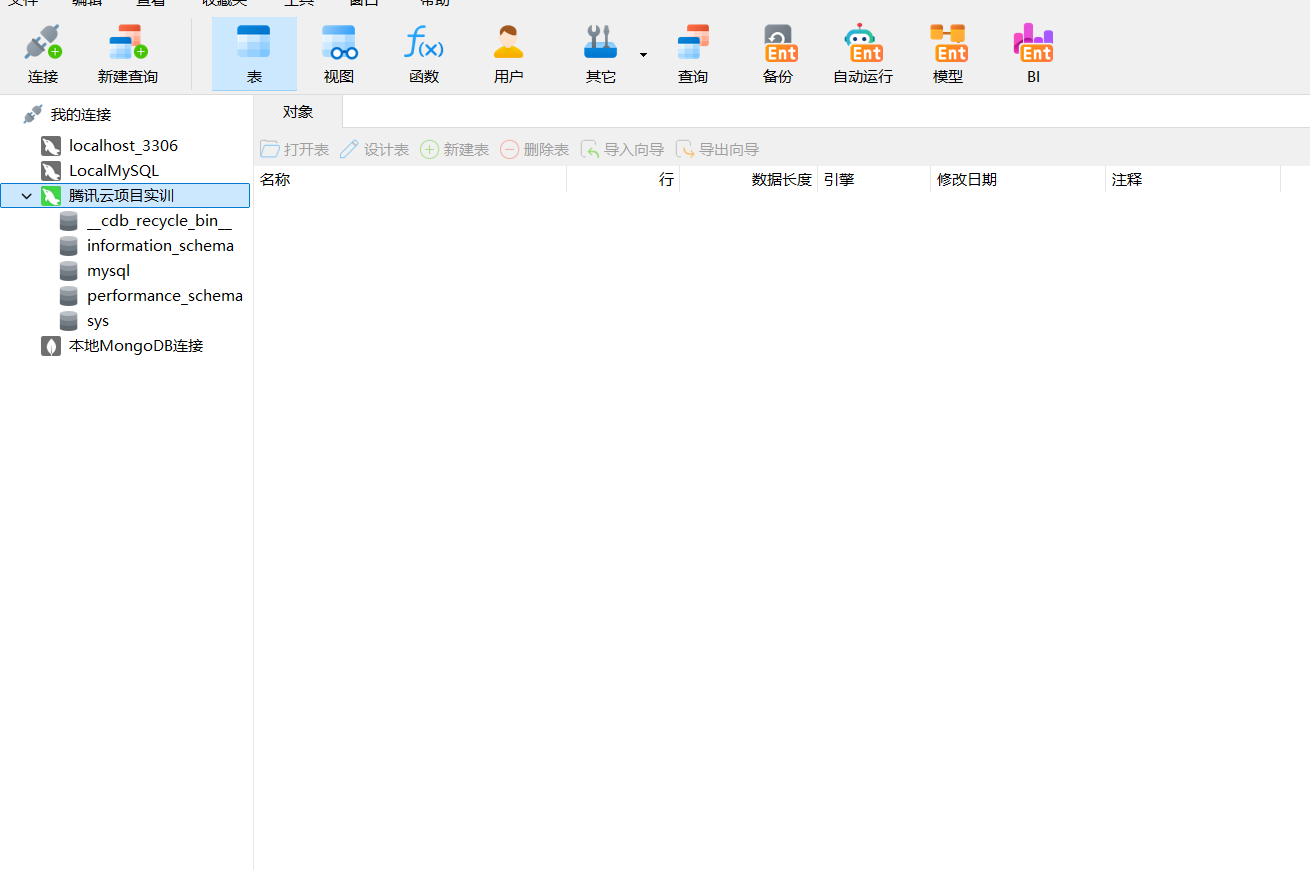This screenshot has width=1310, height=870.
Task: Open the 备份 (Backup) tool
Action: [x=779, y=52]
